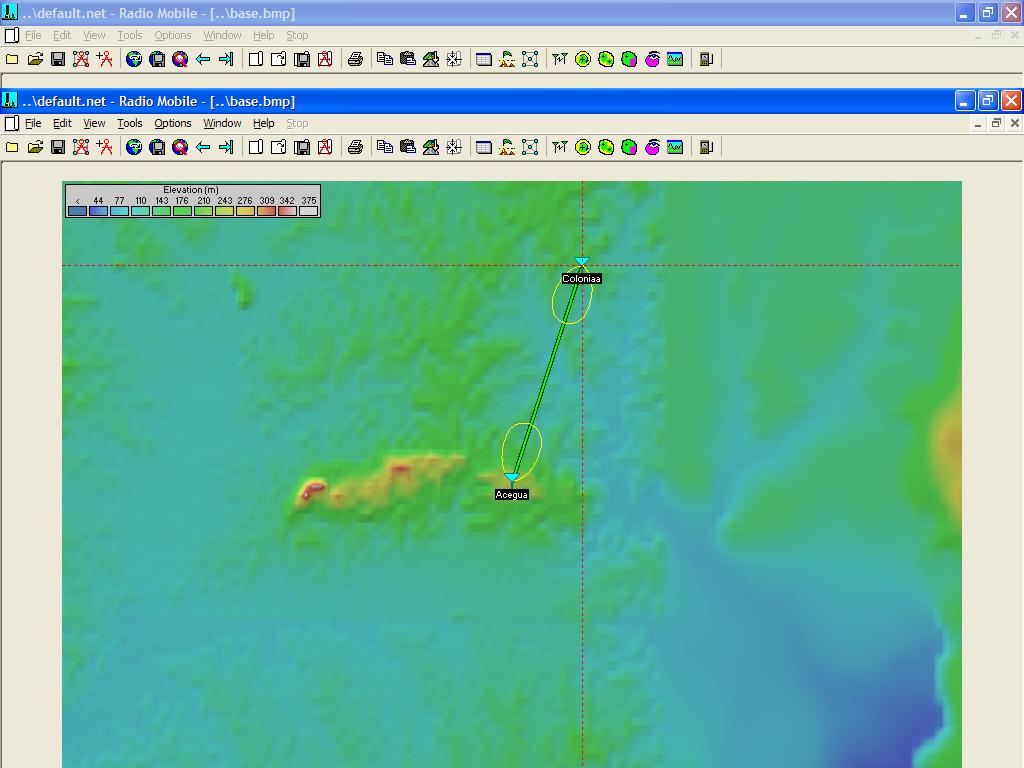Click the yellow-green single polar coverage icon, lower toolbar
1024x768 pixels.
583,147
